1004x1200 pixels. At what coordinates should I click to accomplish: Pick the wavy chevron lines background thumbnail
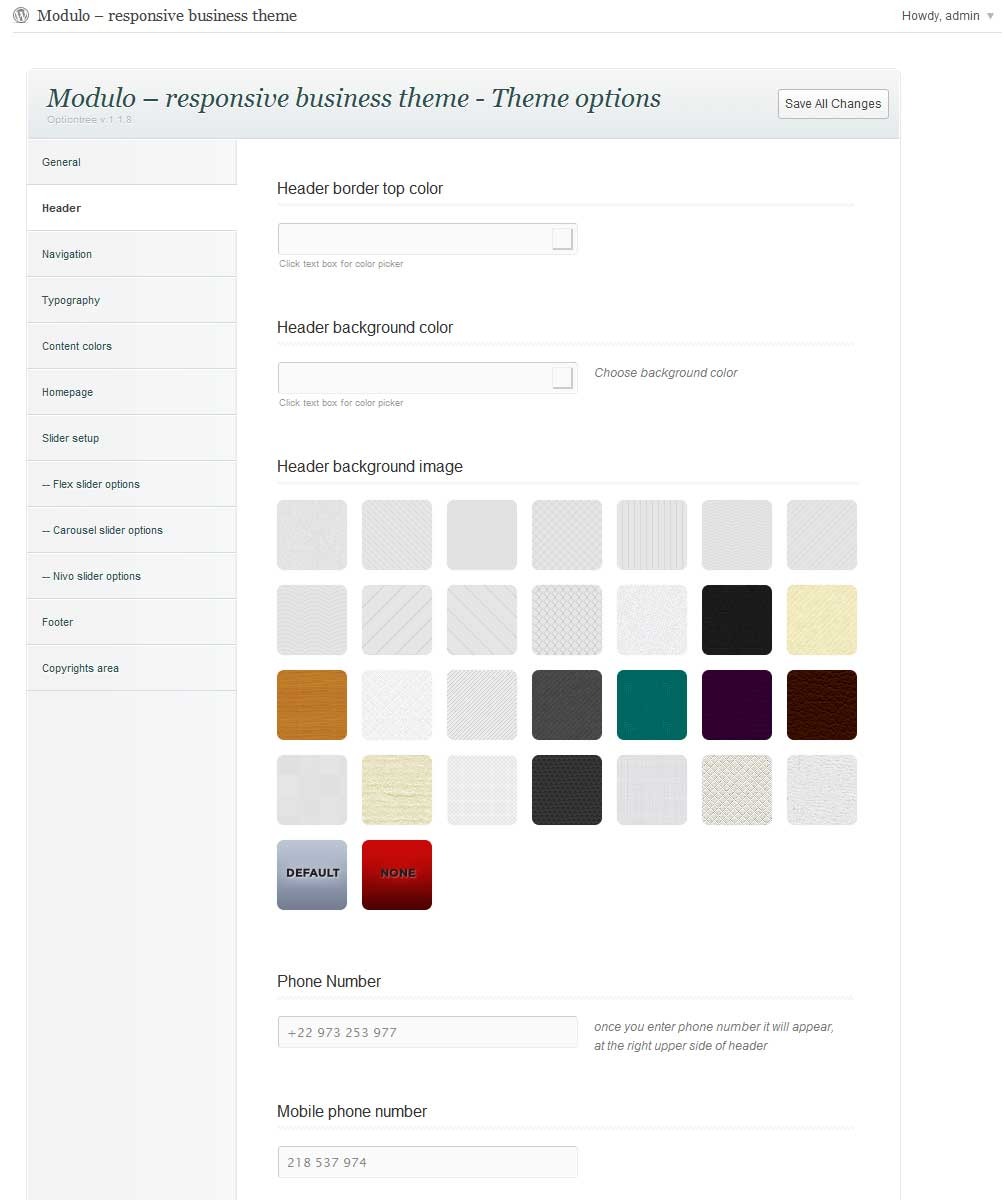pyautogui.click(x=312, y=620)
